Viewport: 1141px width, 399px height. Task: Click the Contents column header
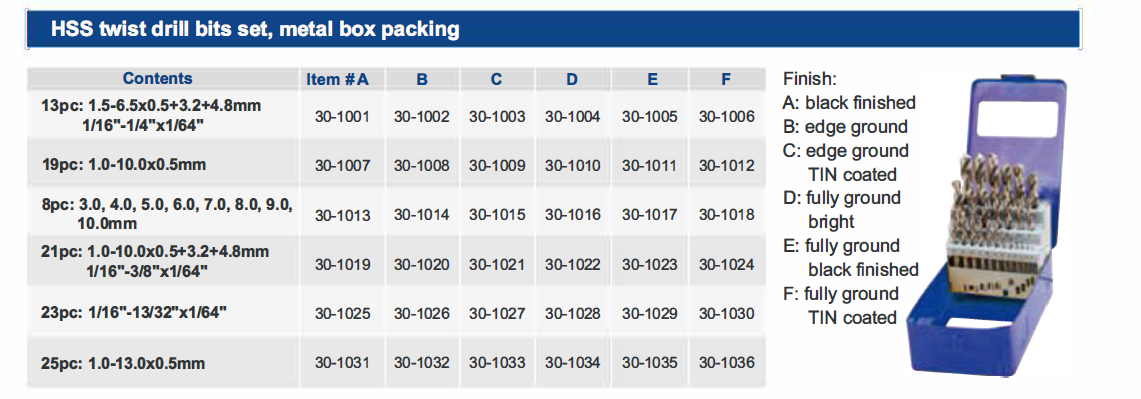(x=157, y=79)
